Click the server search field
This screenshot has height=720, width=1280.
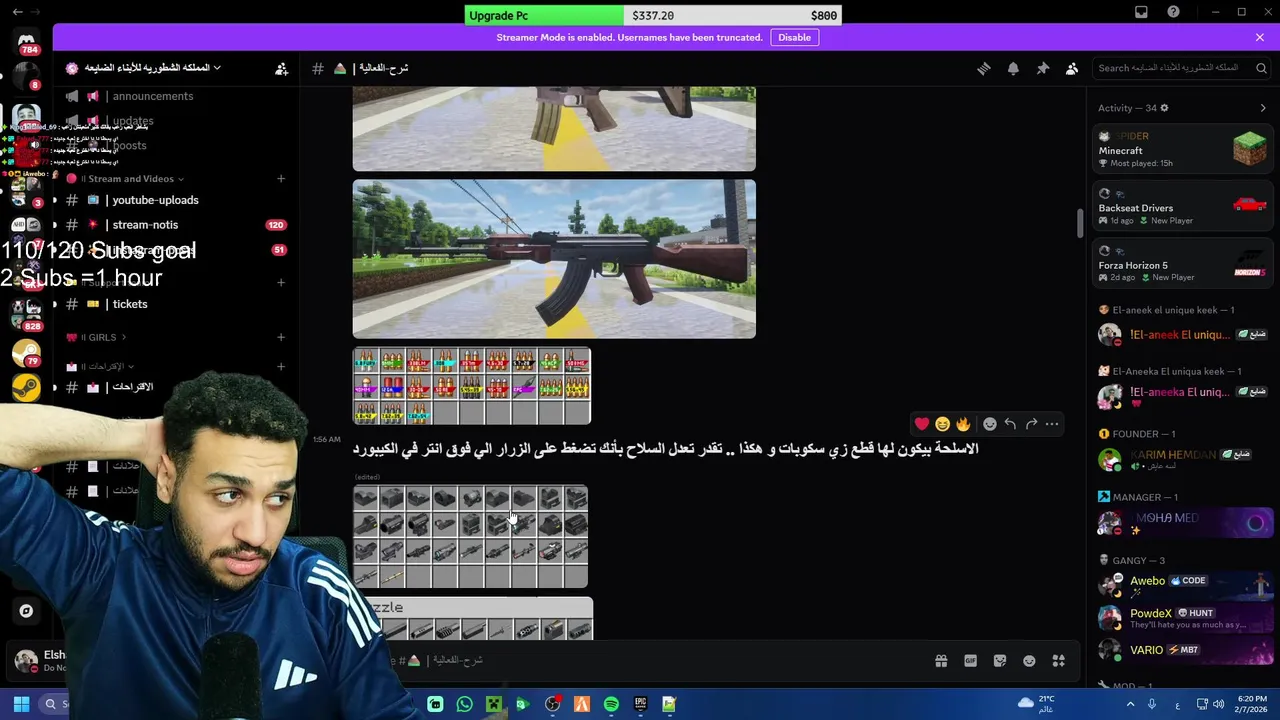pyautogui.click(x=1179, y=68)
